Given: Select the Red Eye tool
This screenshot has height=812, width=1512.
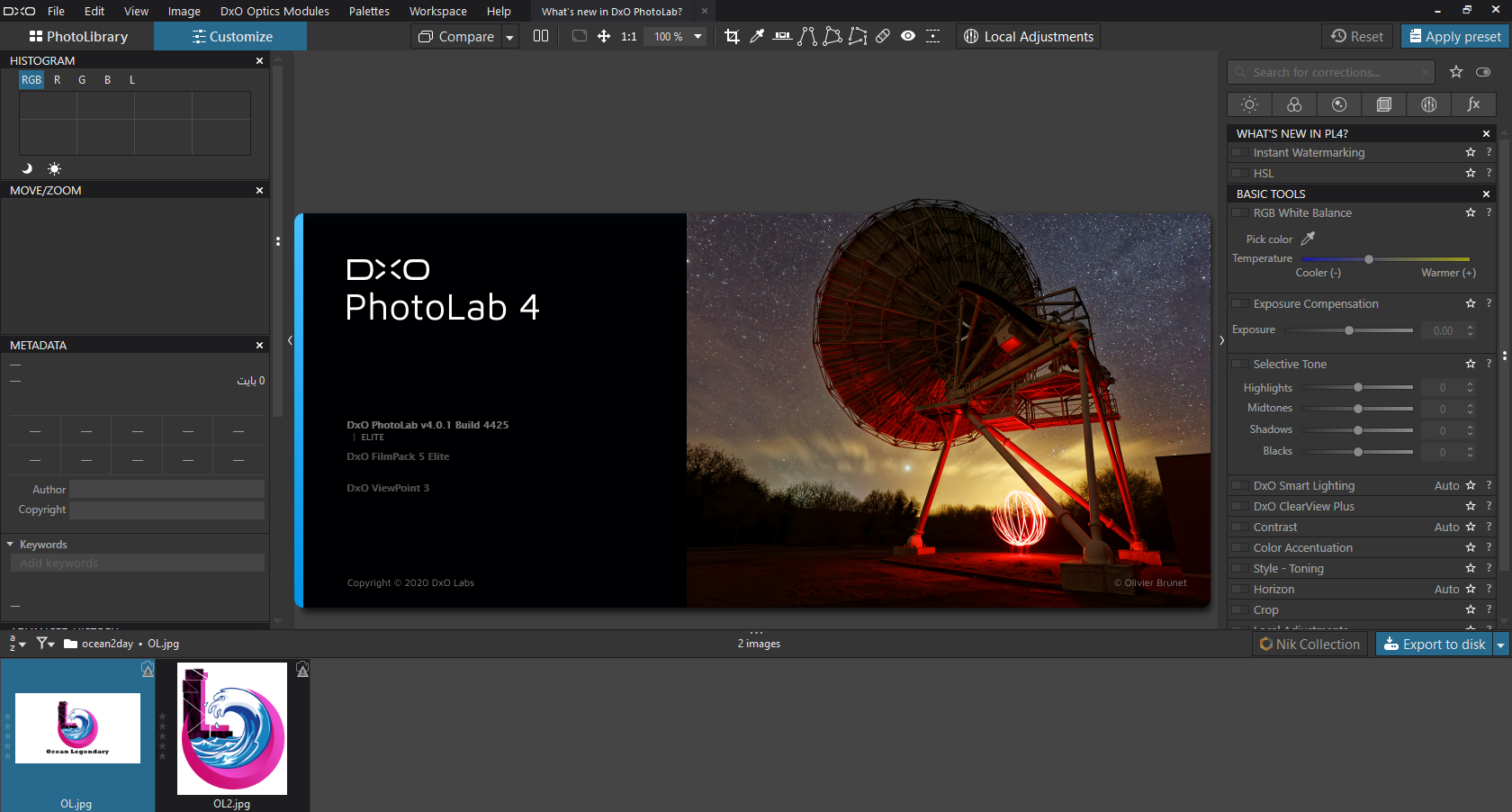Looking at the screenshot, I should 908,36.
